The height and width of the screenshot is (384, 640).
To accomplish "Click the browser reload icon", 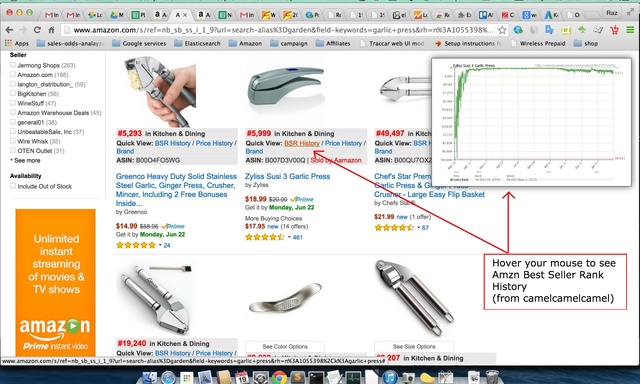I will point(37,30).
